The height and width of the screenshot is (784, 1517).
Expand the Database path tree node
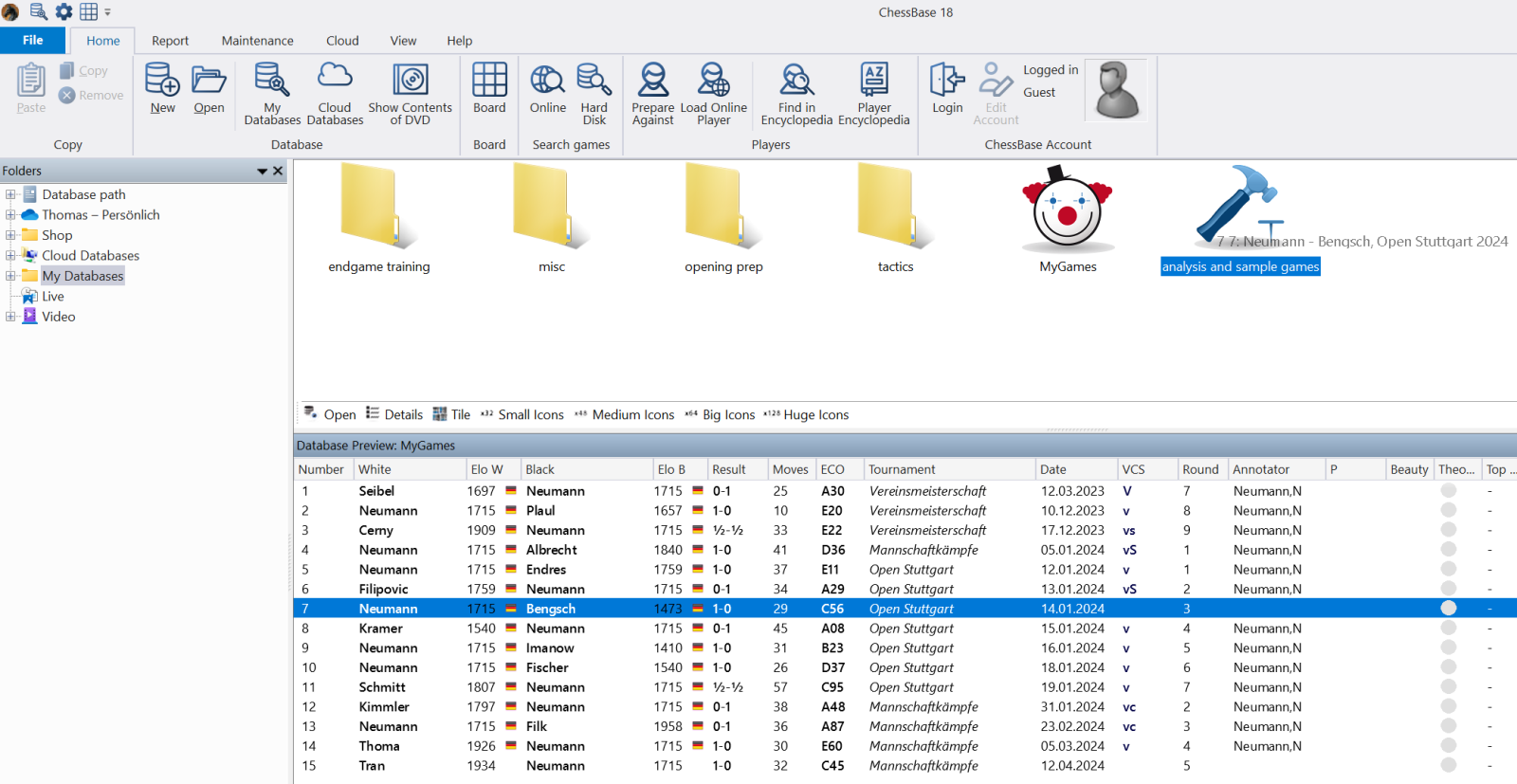[x=10, y=194]
